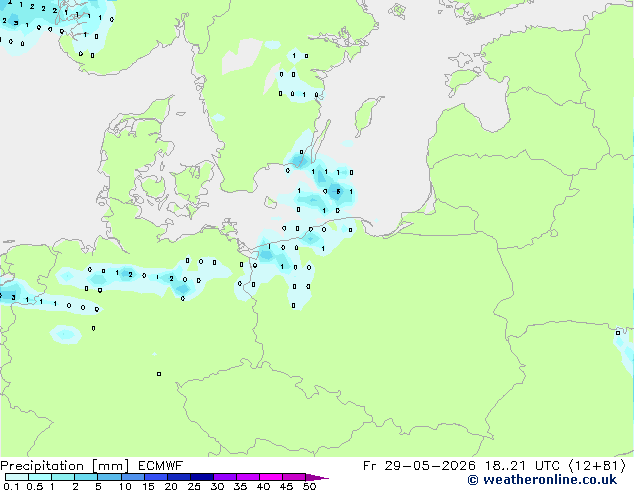The image size is (634, 490).
Task: Select the 35–40 mm legend color box
Action: (247, 477)
